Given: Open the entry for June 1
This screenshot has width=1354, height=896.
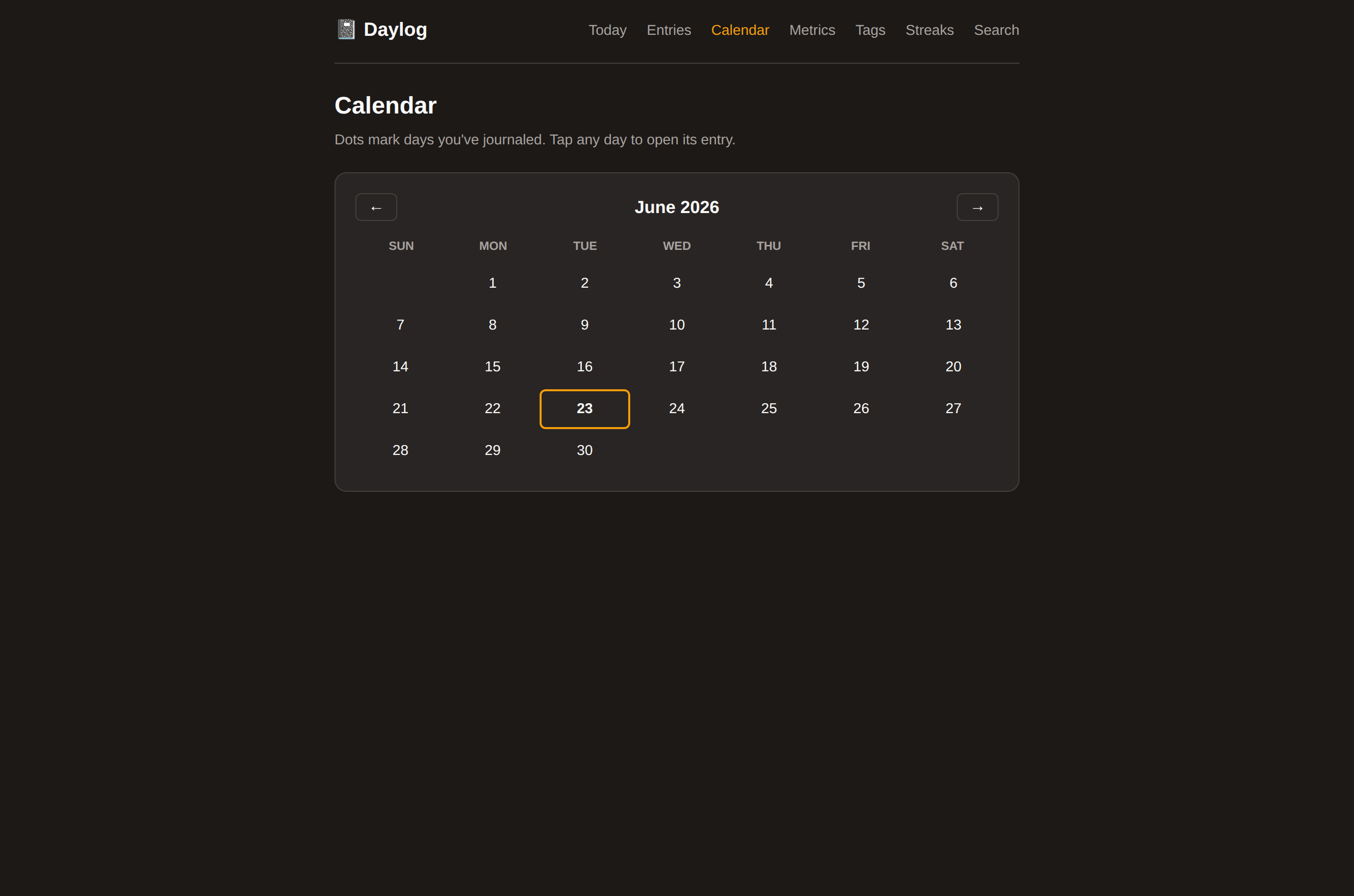Looking at the screenshot, I should click(x=492, y=283).
